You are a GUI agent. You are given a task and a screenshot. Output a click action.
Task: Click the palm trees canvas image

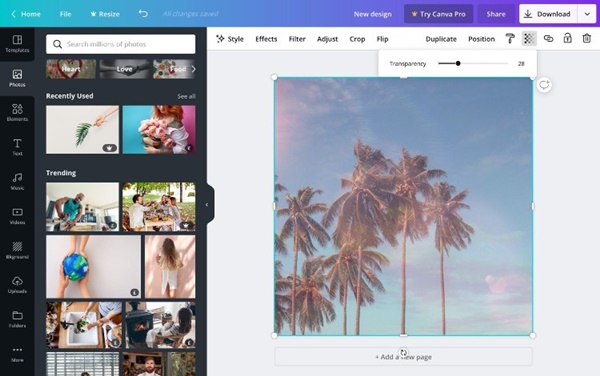point(403,207)
